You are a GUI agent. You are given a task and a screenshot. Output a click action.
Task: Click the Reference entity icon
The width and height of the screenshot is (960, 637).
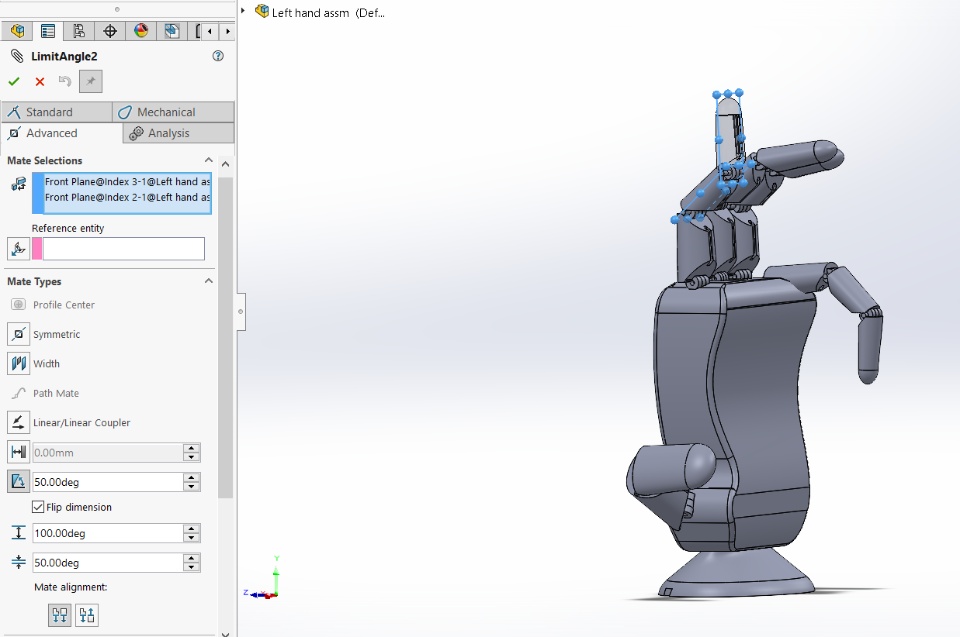coord(18,249)
